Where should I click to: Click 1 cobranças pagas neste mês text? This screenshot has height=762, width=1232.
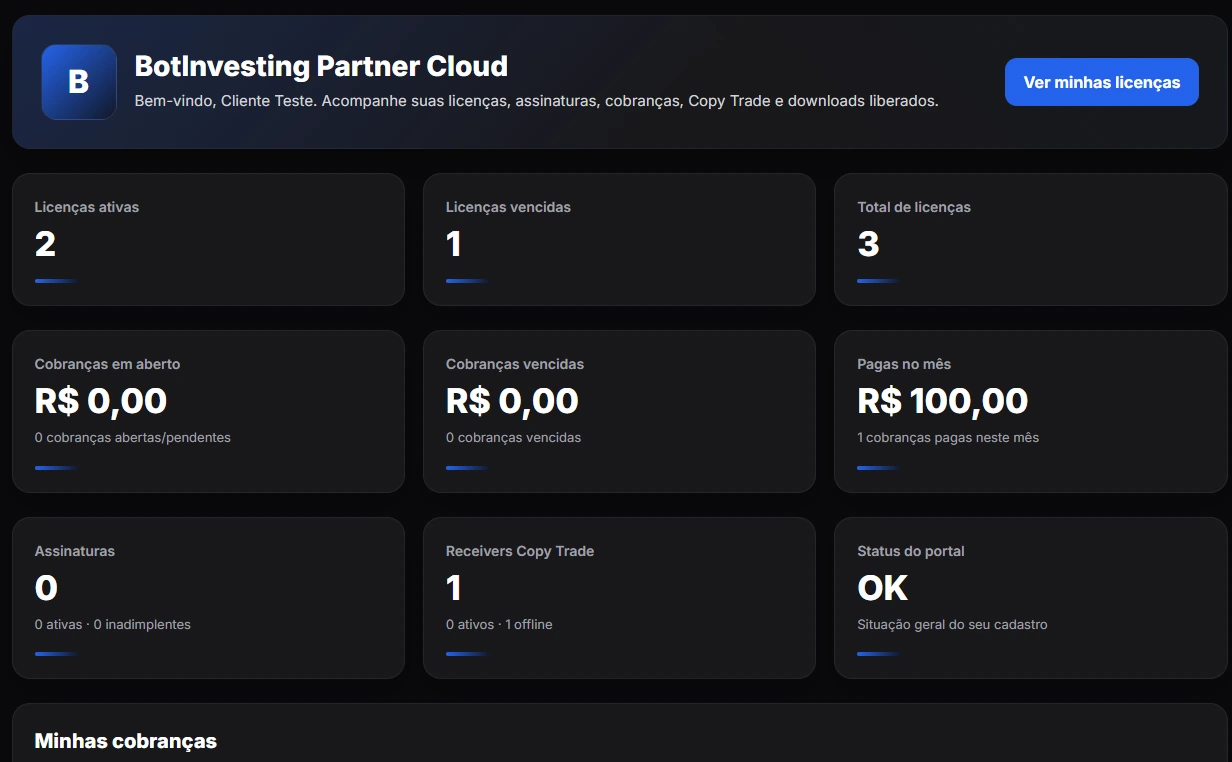point(948,437)
